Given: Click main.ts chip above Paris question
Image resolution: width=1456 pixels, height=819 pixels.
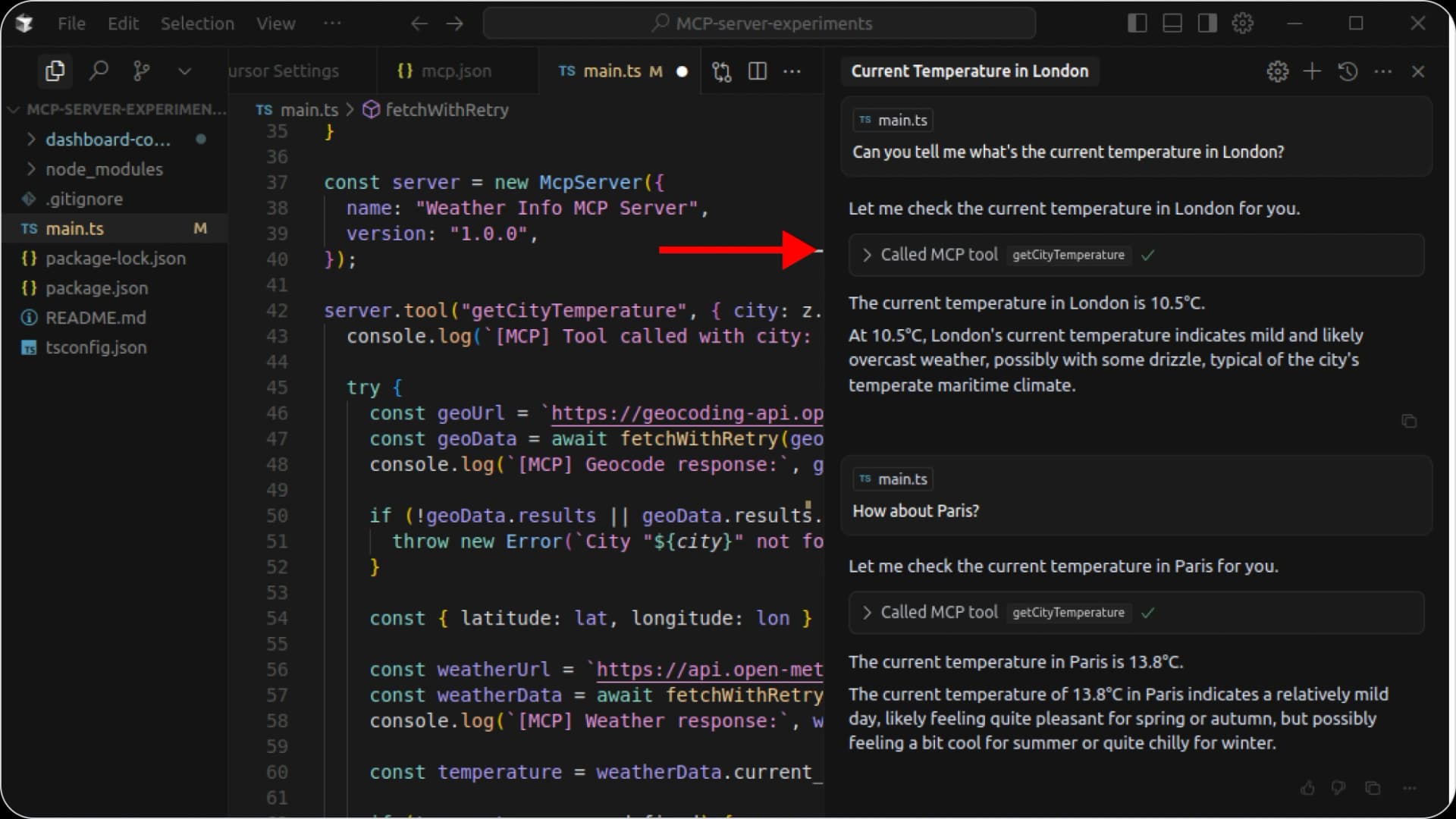Looking at the screenshot, I should (x=893, y=479).
